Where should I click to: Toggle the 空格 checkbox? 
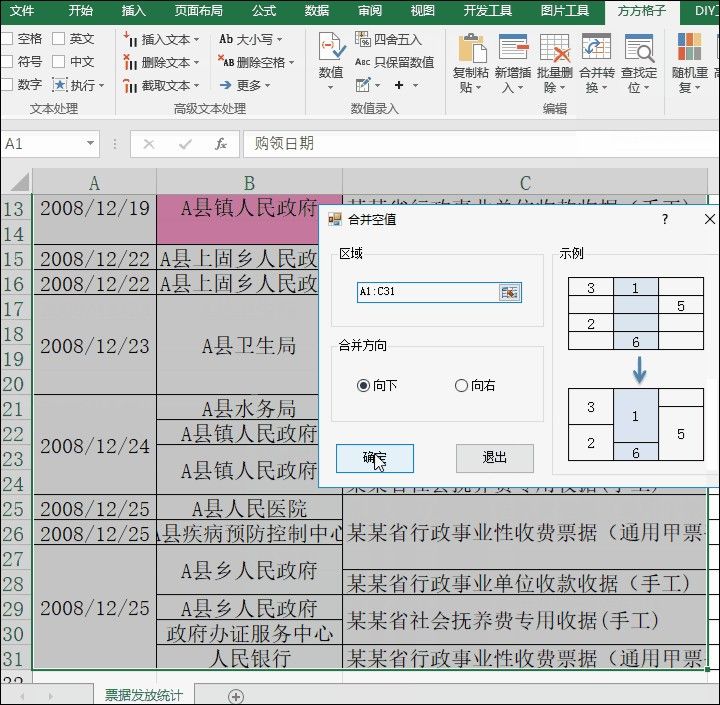tap(6, 39)
